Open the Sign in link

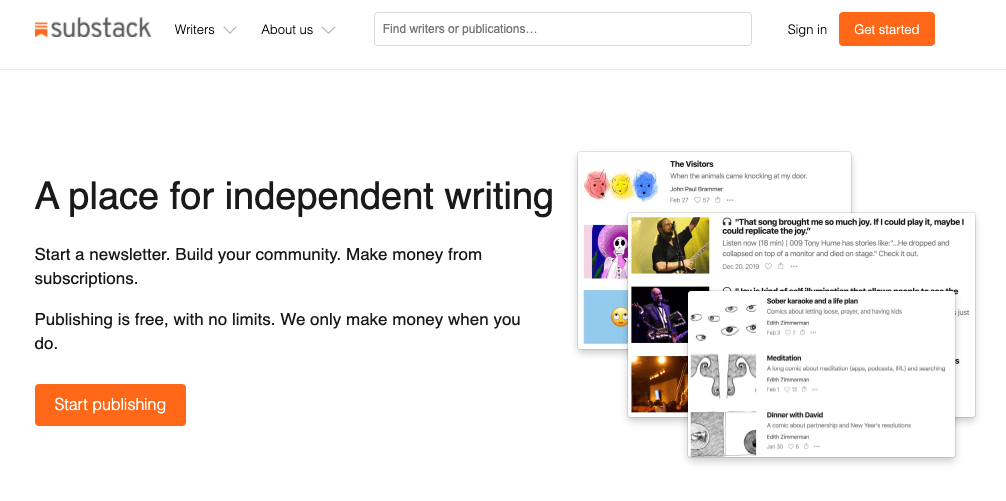(807, 30)
